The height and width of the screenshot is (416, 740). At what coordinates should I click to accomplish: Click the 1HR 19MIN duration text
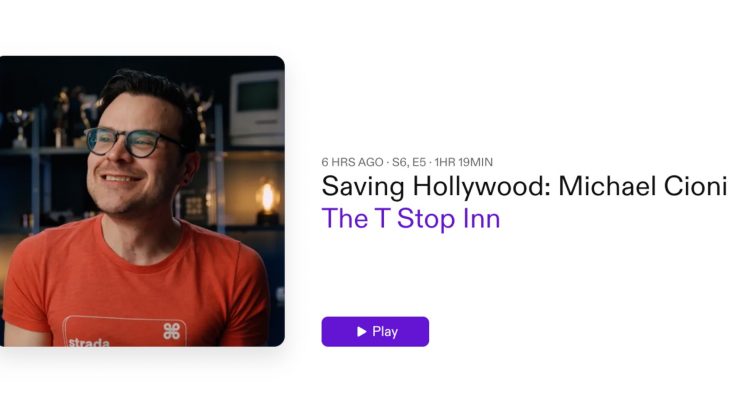coord(463,162)
